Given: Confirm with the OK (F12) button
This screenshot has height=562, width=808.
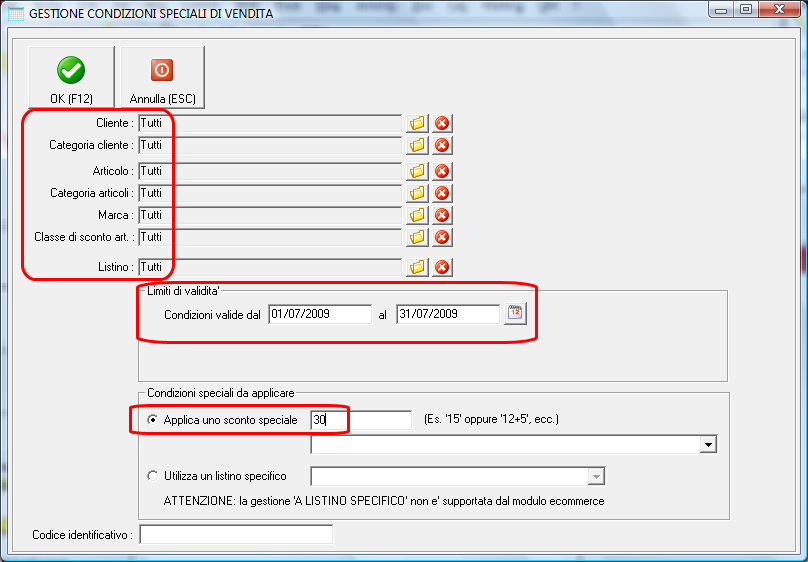Looking at the screenshot, I should (x=71, y=77).
